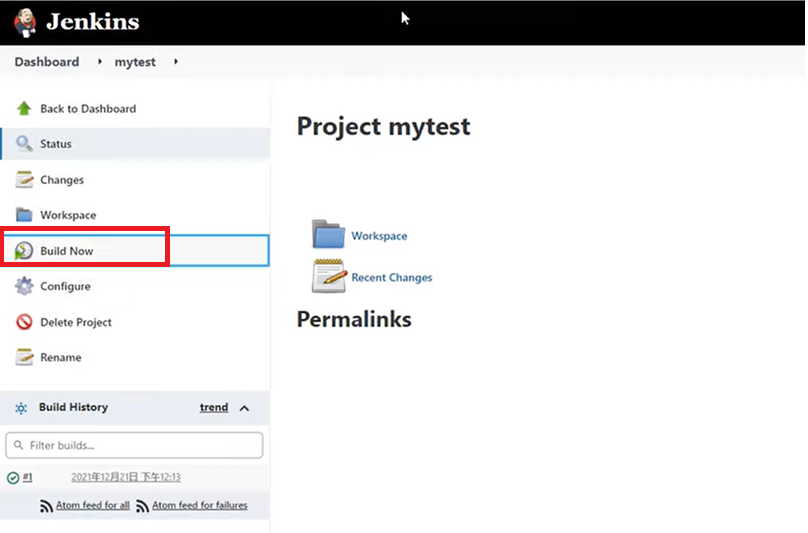Image resolution: width=808 pixels, height=533 pixels.
Task: Open Changes from the sidebar
Action: pos(62,180)
